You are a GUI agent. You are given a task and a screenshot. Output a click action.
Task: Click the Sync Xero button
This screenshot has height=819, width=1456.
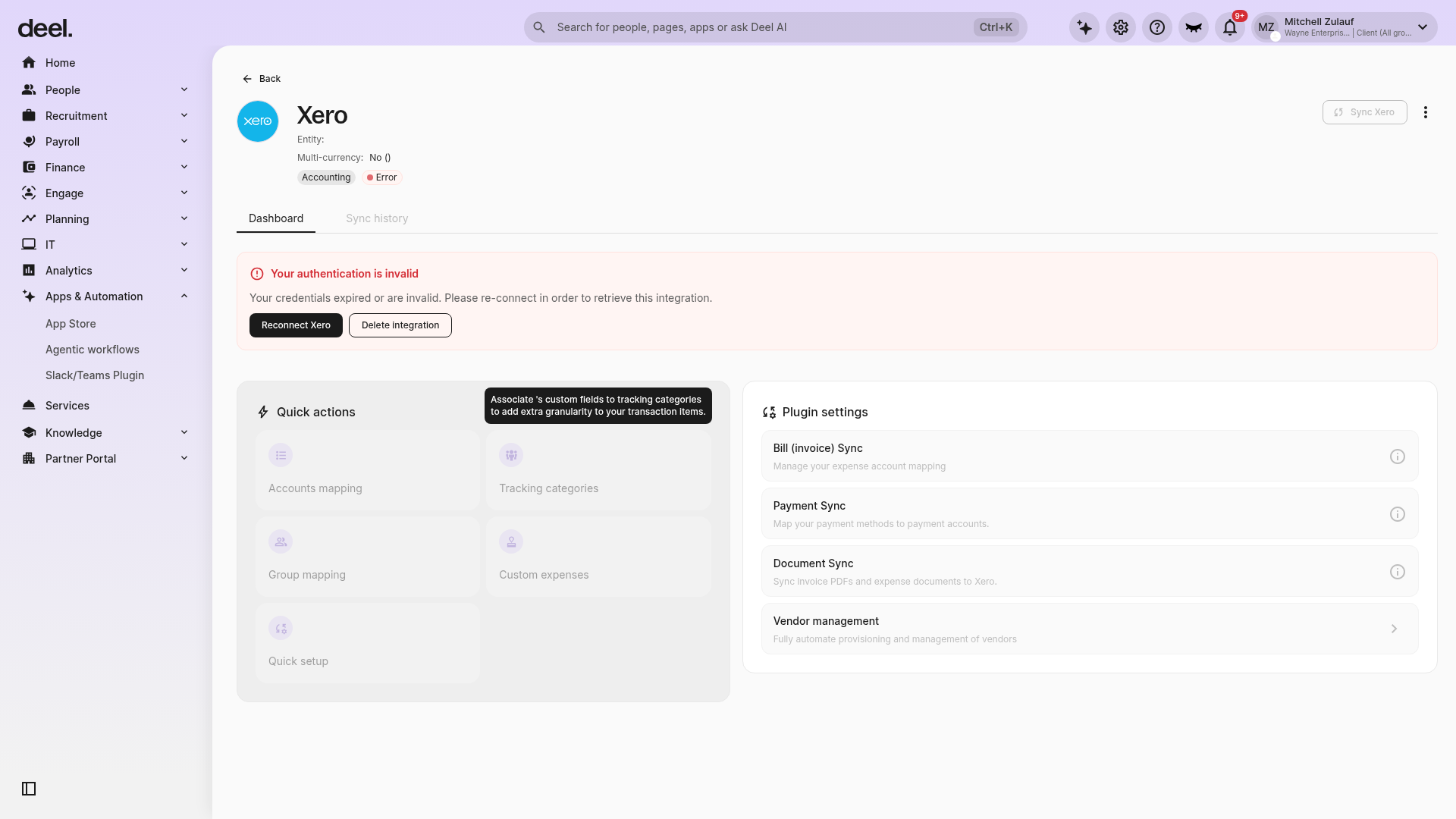pos(1364,112)
